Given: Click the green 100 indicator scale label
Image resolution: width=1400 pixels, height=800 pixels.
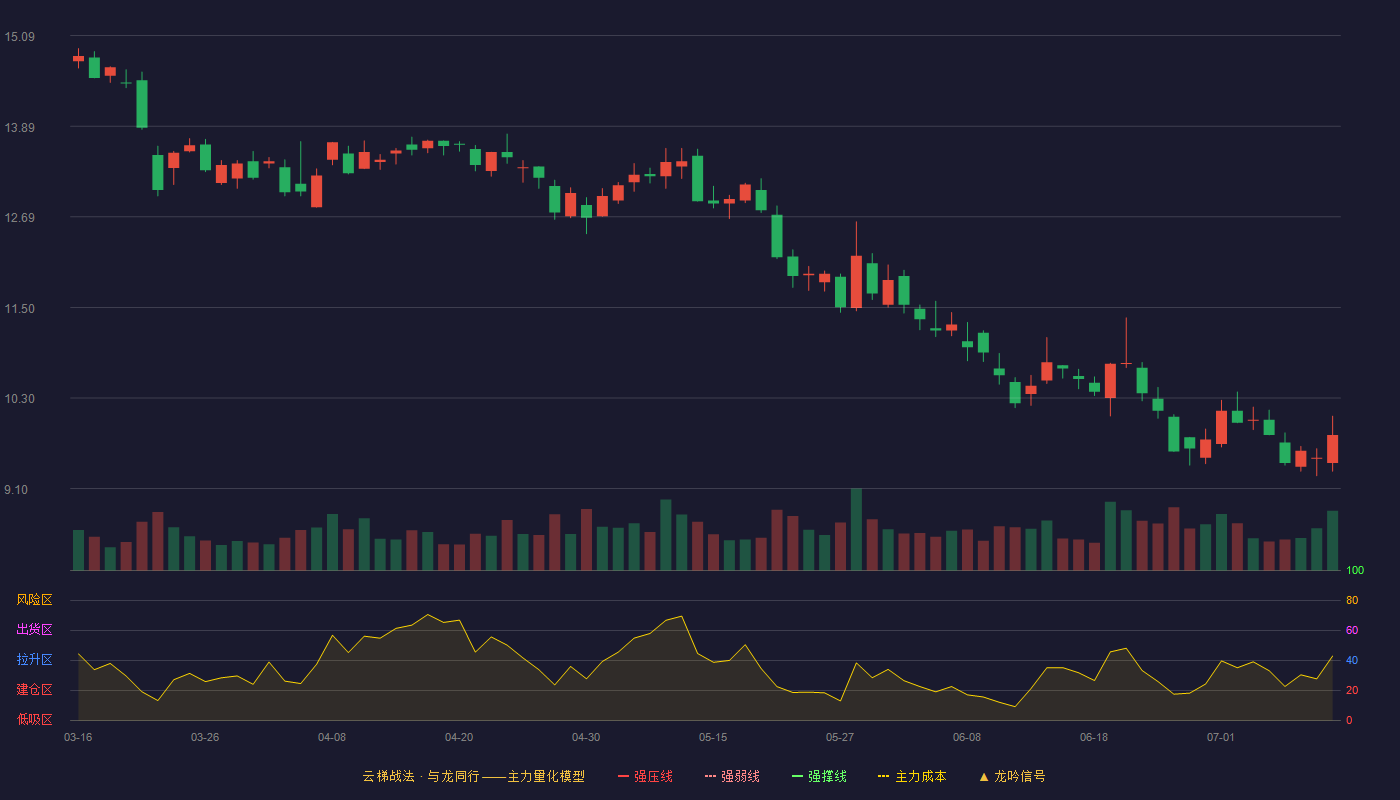Looking at the screenshot, I should point(1355,571).
